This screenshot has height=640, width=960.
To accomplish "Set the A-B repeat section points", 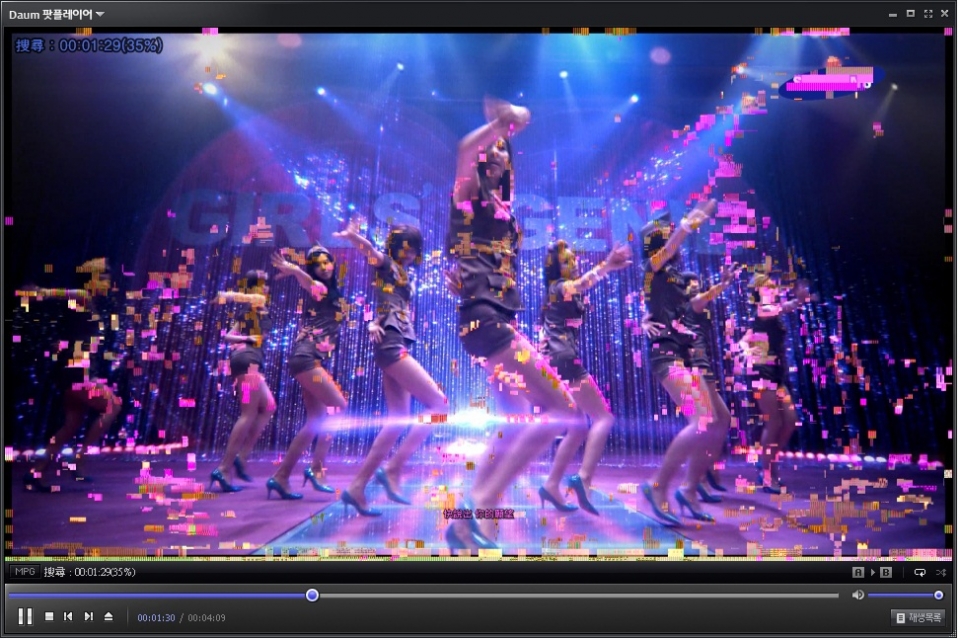I will [871, 572].
